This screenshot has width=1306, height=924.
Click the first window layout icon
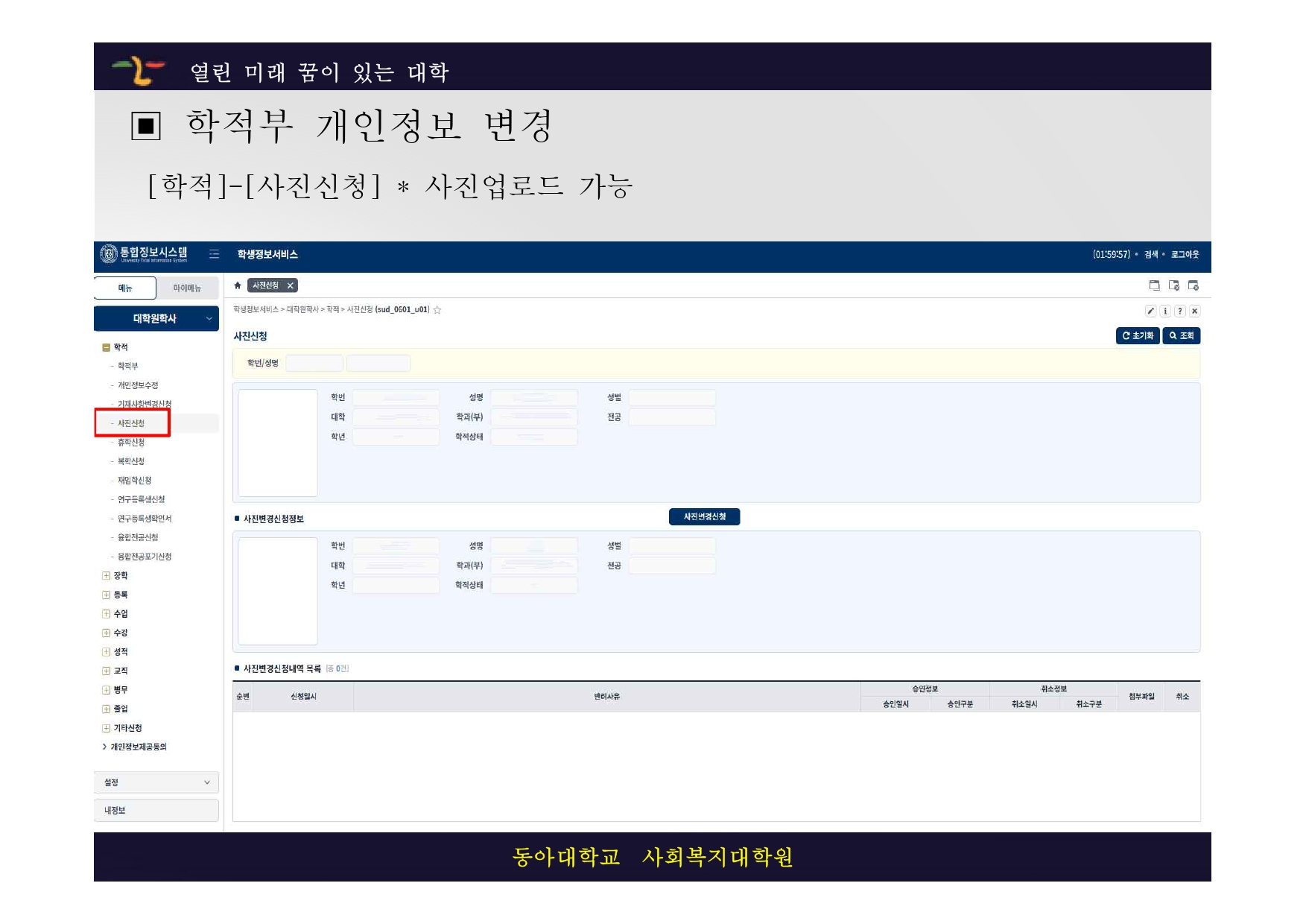(x=1154, y=285)
